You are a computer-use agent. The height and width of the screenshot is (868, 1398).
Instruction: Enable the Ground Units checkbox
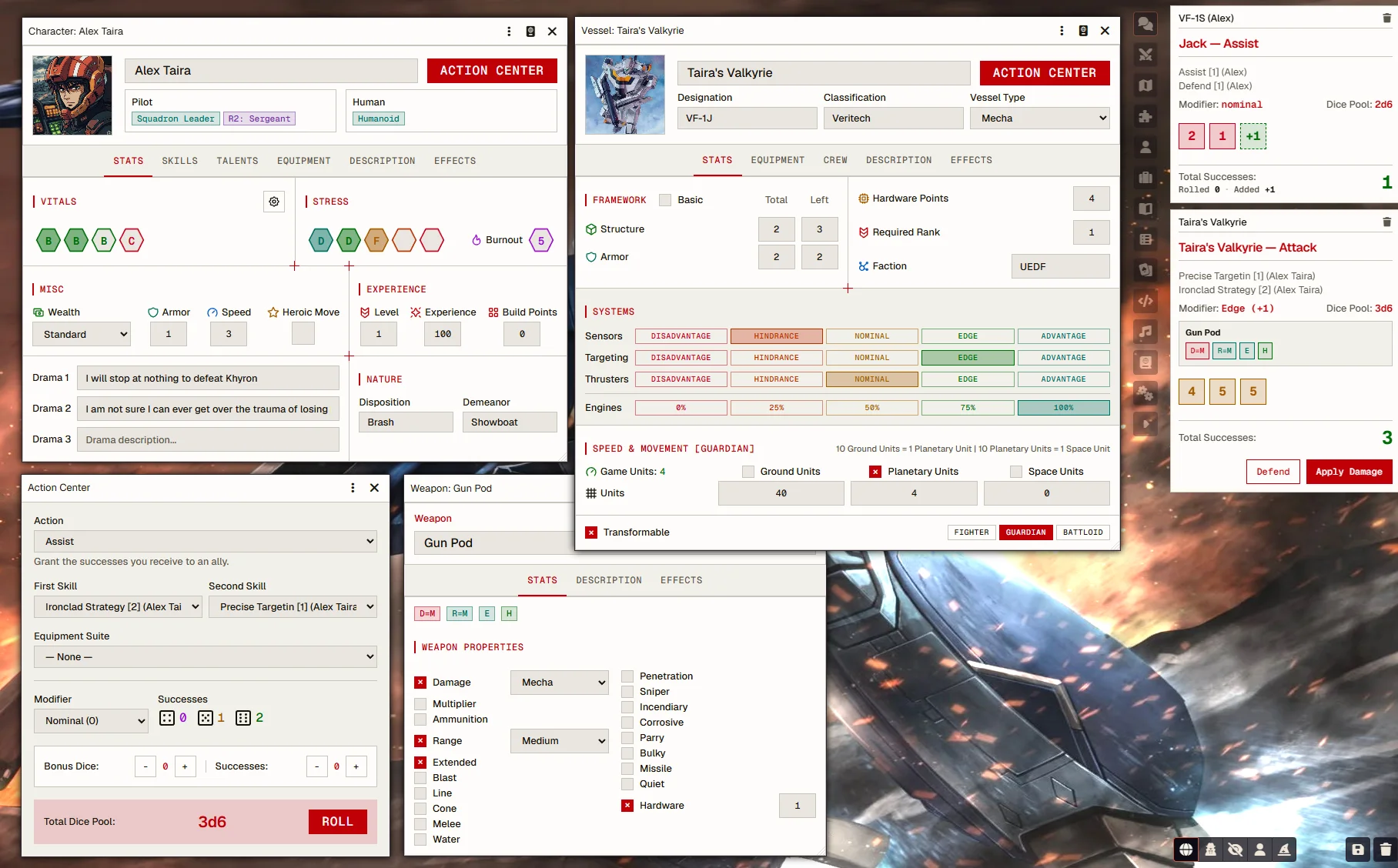click(748, 472)
